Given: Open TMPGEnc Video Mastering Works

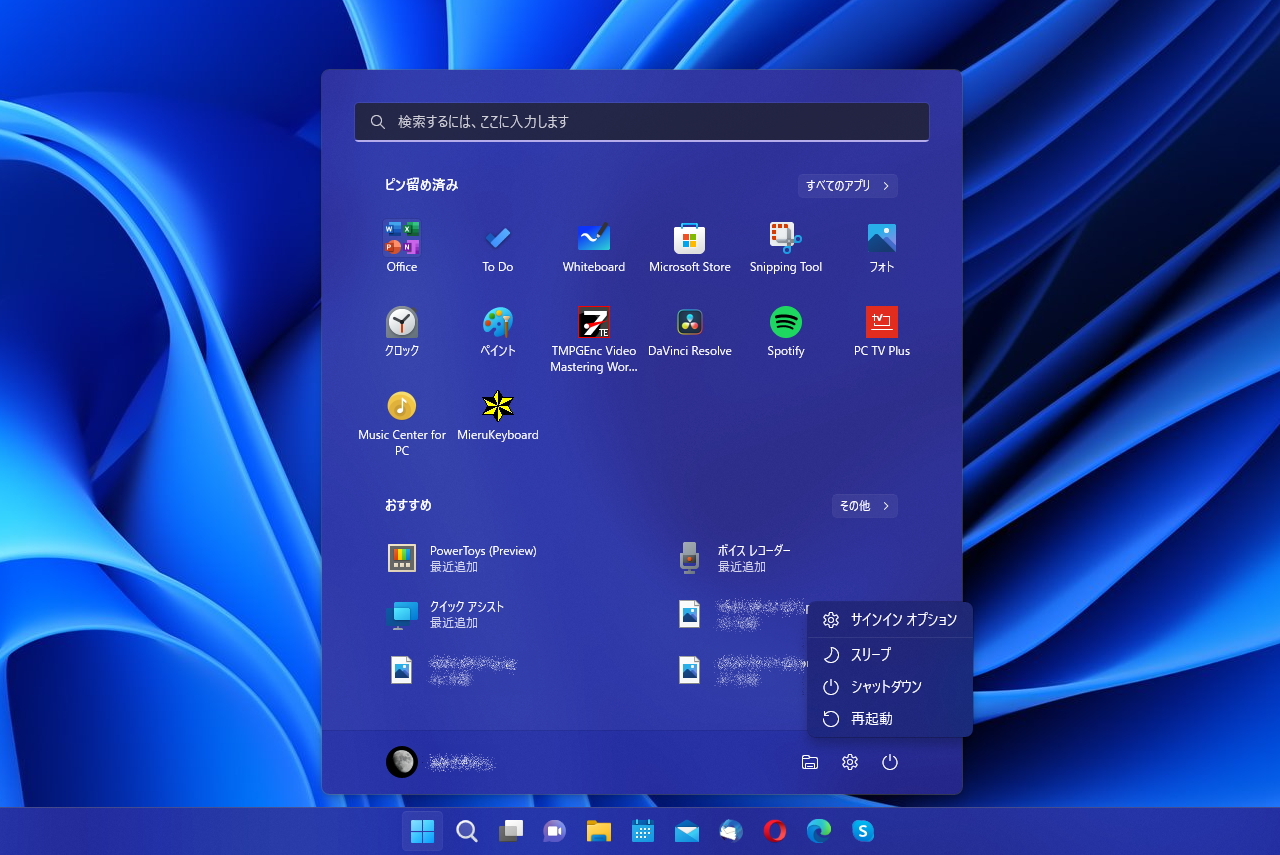Looking at the screenshot, I should (x=594, y=339).
